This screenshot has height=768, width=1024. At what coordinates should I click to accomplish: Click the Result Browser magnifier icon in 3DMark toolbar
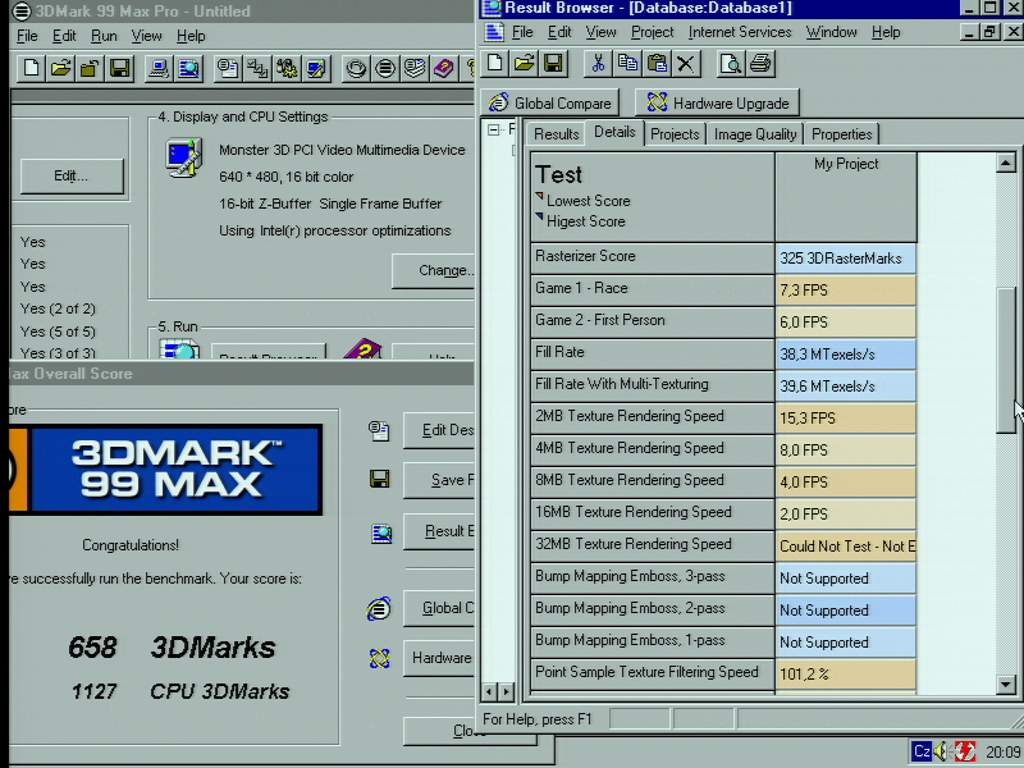pyautogui.click(x=189, y=68)
